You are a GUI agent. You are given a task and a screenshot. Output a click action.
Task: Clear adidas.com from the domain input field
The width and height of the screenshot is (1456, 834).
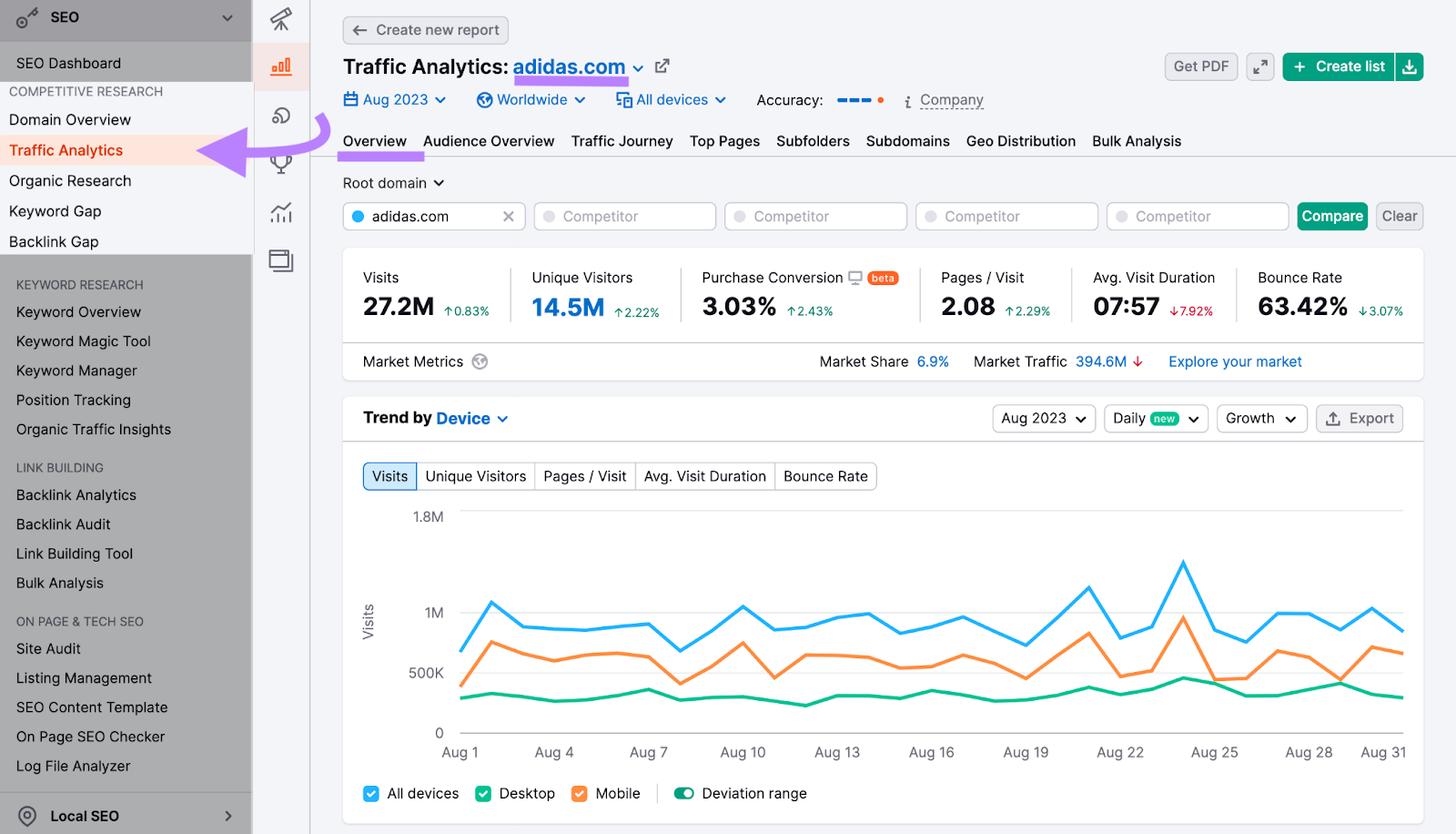509,216
